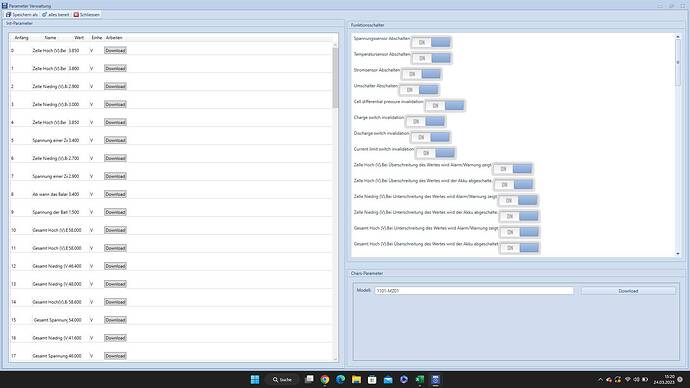Click the red Schliessen toolbar icon
Image resolution: width=690 pixels, height=388 pixels.
76,15
